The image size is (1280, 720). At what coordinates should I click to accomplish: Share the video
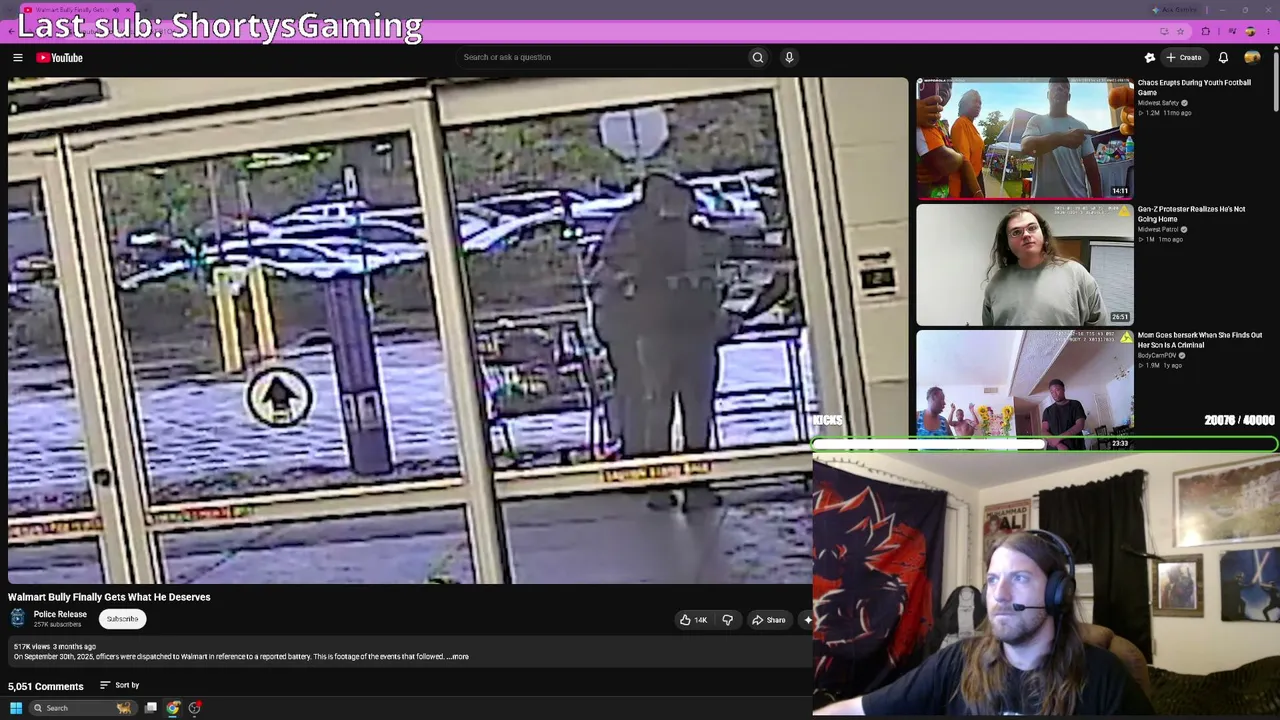769,620
